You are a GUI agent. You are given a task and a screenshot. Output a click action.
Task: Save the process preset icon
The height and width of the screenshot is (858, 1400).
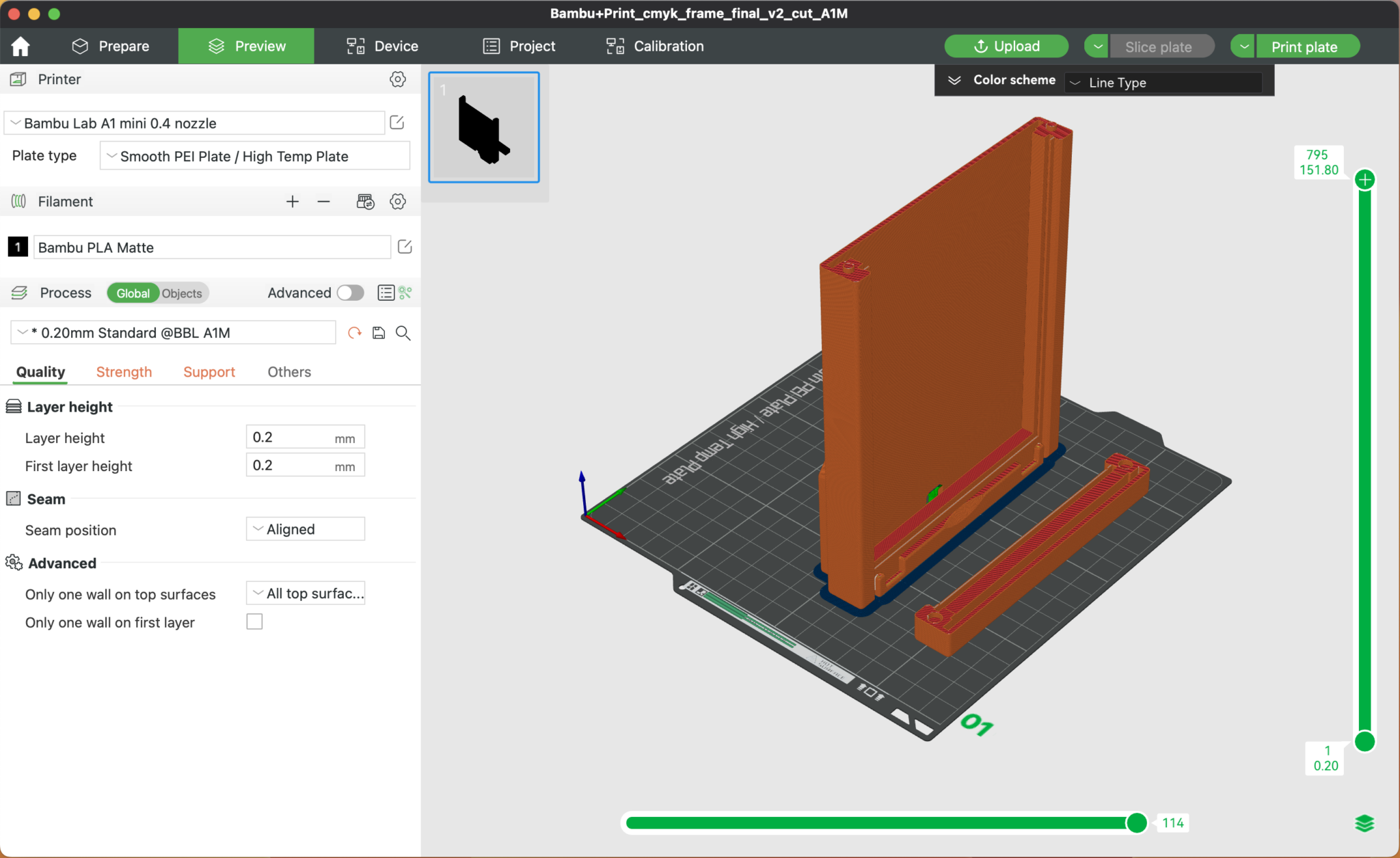(x=379, y=333)
